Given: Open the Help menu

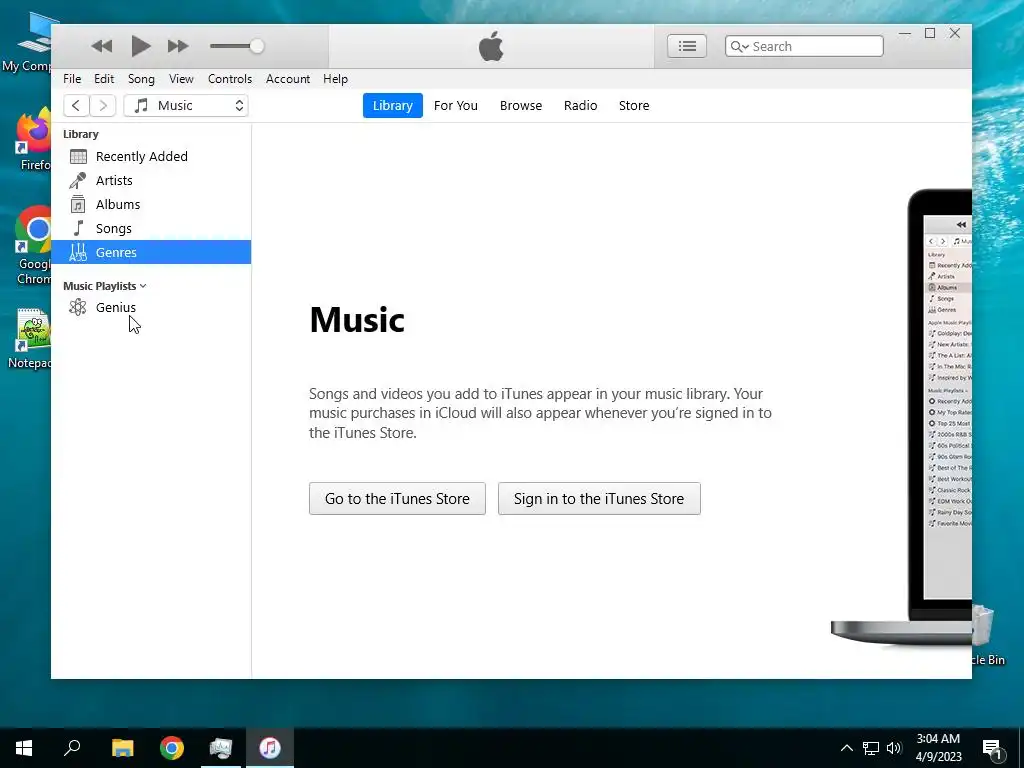Looking at the screenshot, I should pos(335,78).
